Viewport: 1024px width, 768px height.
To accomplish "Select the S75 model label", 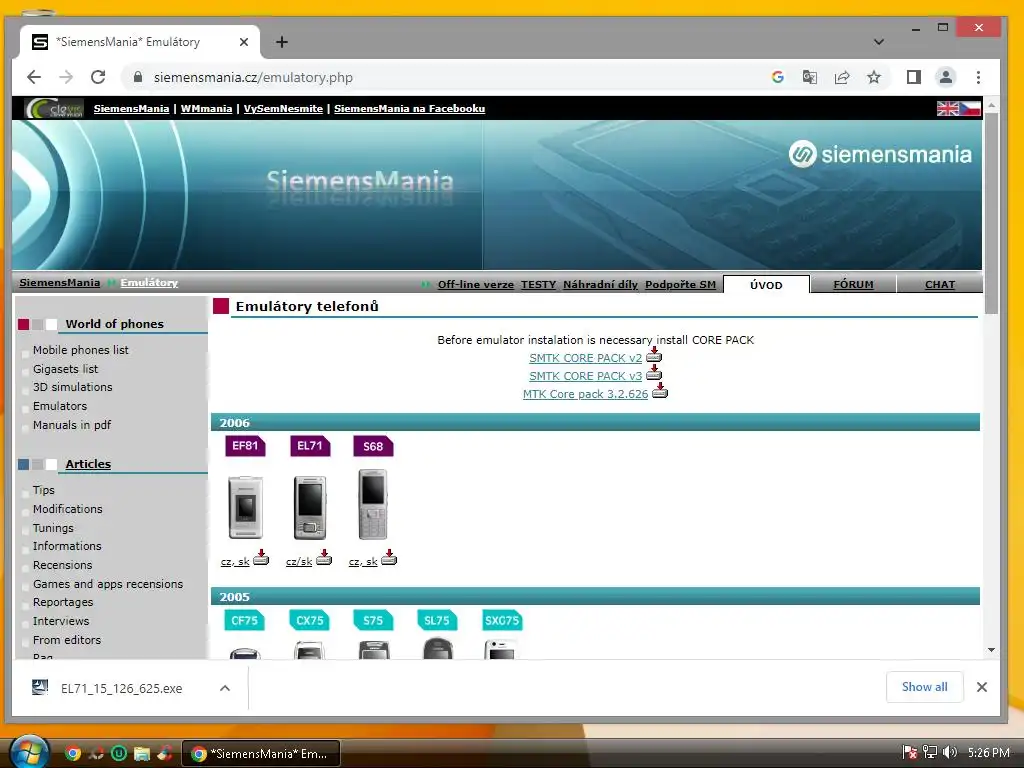I will pyautogui.click(x=373, y=620).
